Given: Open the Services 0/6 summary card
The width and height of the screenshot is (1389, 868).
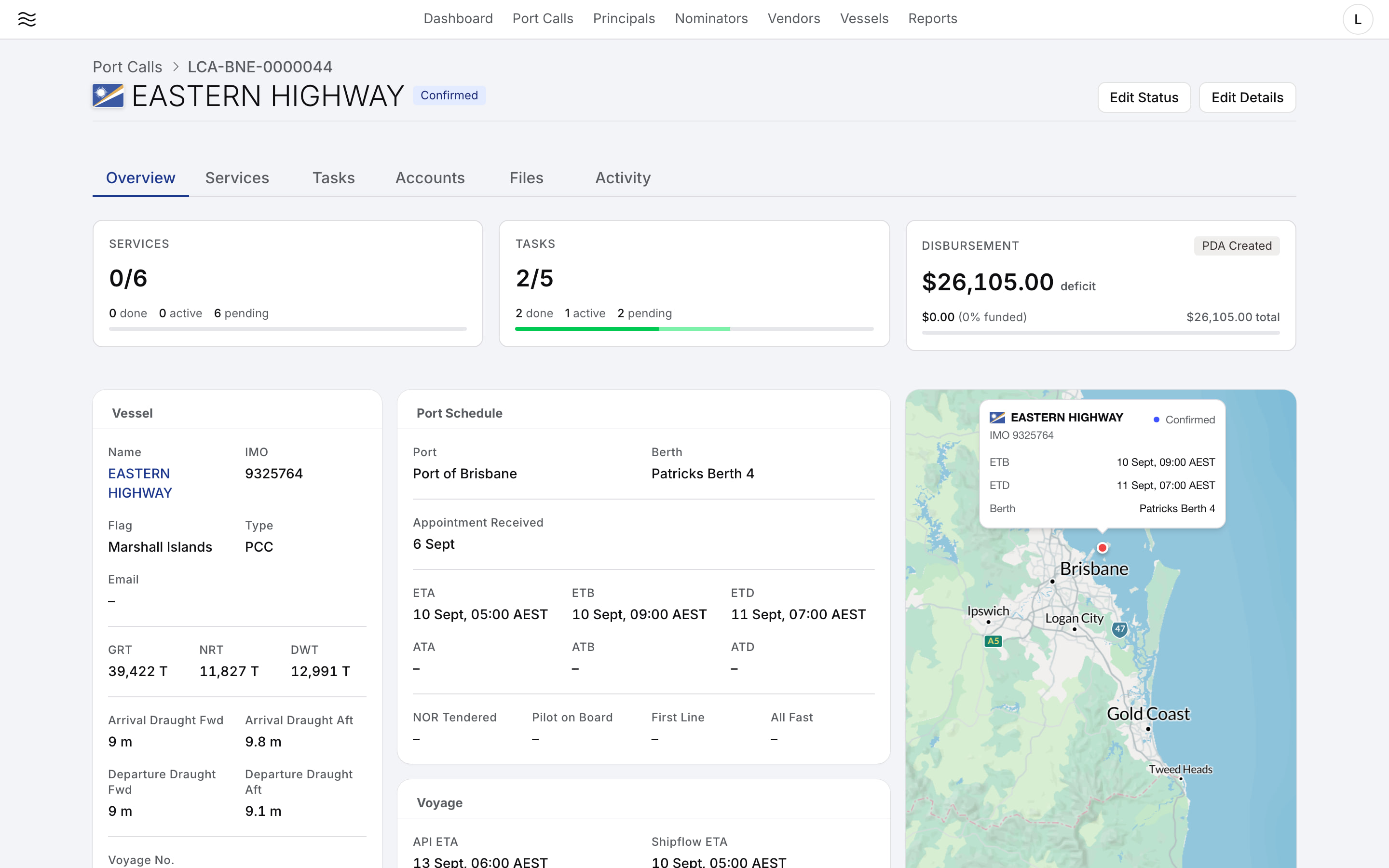Looking at the screenshot, I should (x=287, y=284).
